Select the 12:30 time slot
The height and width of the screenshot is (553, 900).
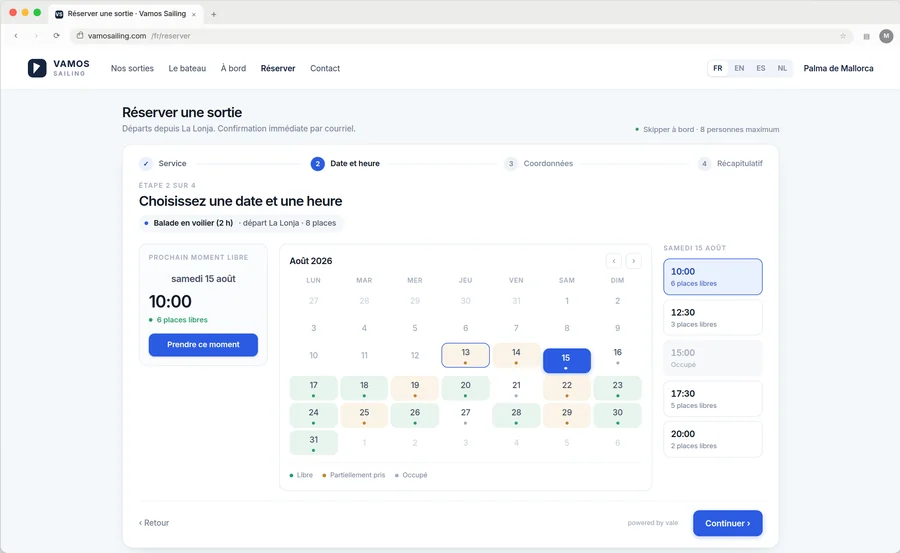713,318
